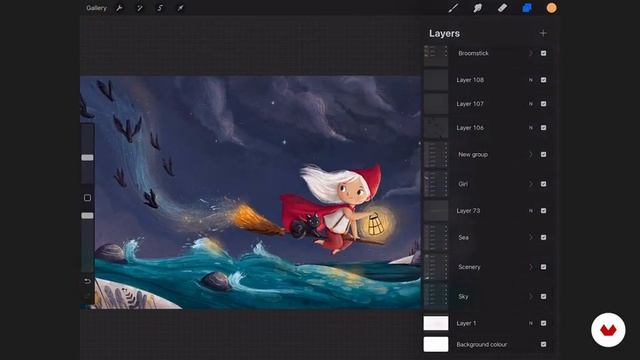Activate the Selection S-shaped tool
Viewport: 640px width, 360px height.
click(x=160, y=8)
